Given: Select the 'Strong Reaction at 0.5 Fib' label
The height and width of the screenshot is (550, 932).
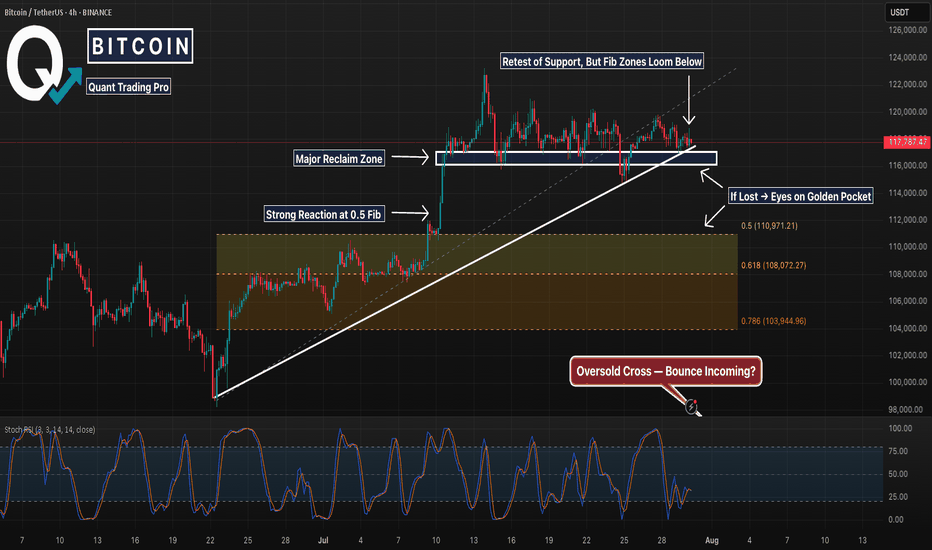Looking at the screenshot, I should 323,215.
